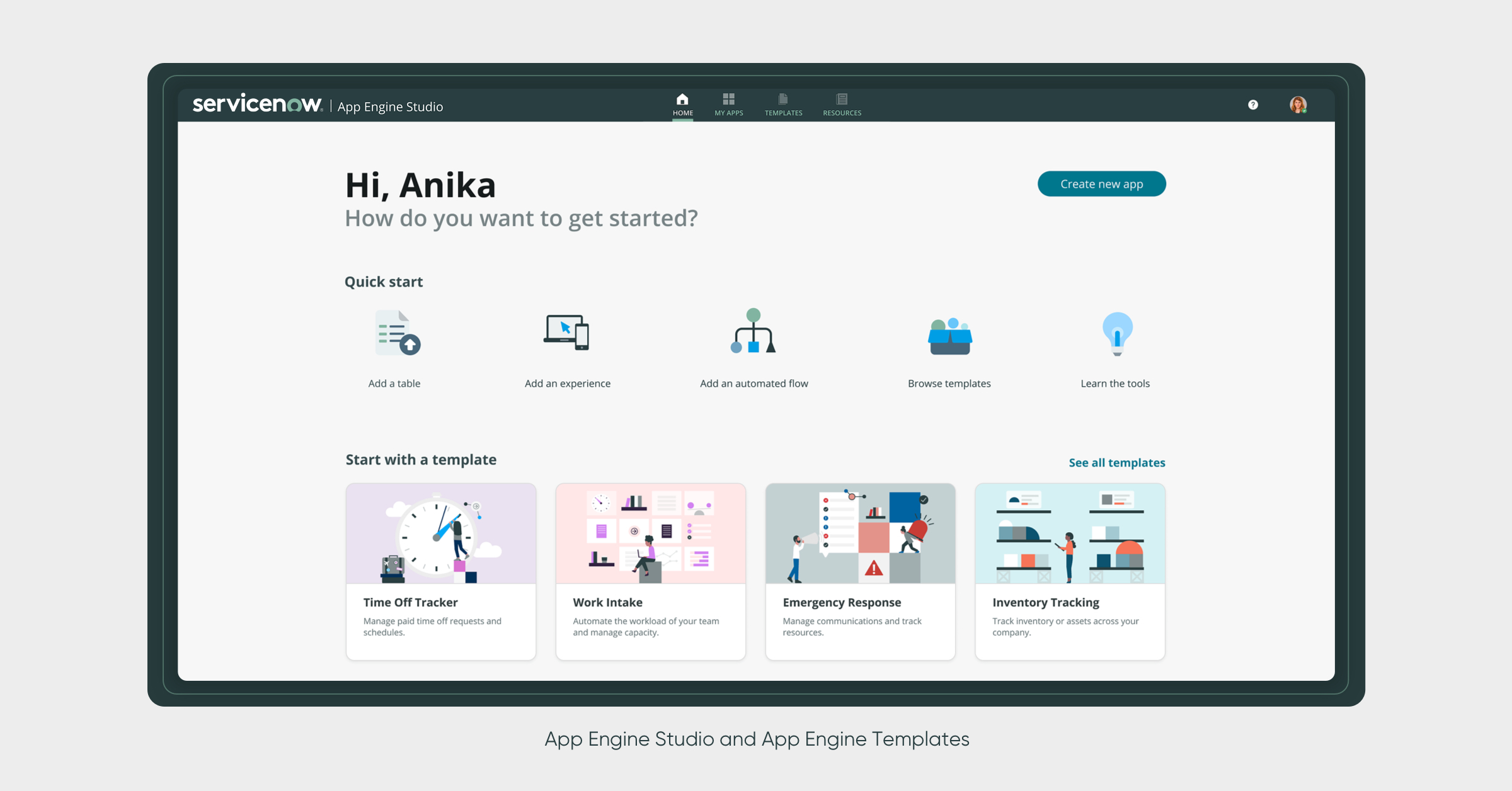Open My Apps via its grid icon
Image resolution: width=1512 pixels, height=791 pixels.
click(x=729, y=98)
